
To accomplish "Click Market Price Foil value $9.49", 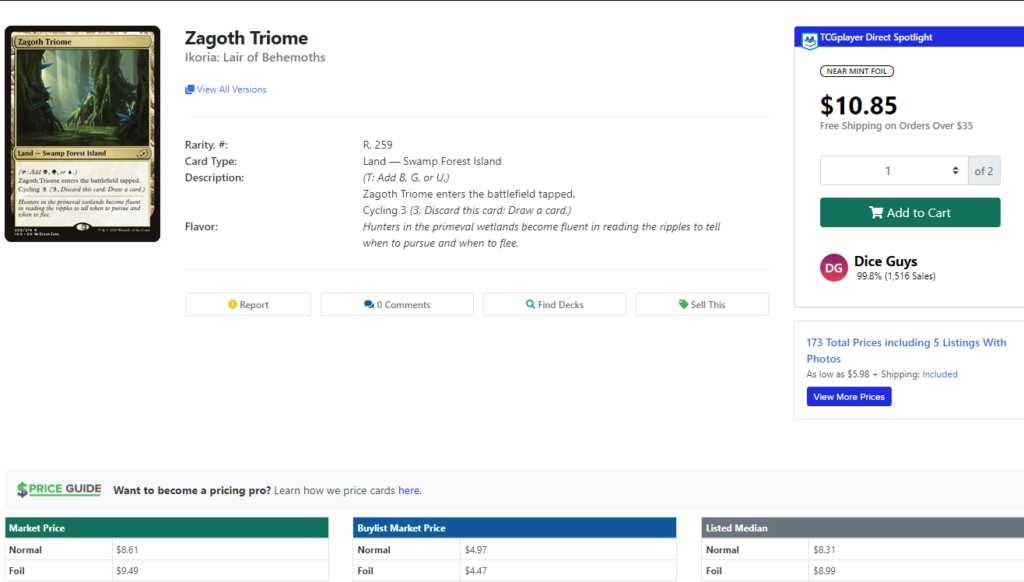I will (x=127, y=571).
